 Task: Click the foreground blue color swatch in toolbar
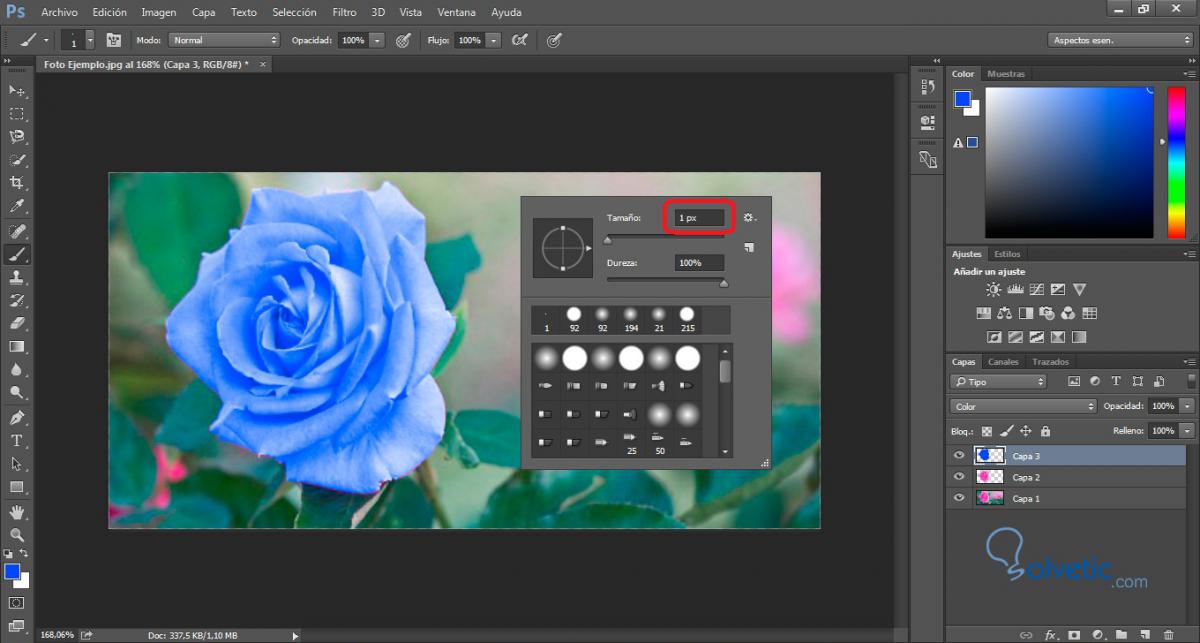click(x=12, y=571)
